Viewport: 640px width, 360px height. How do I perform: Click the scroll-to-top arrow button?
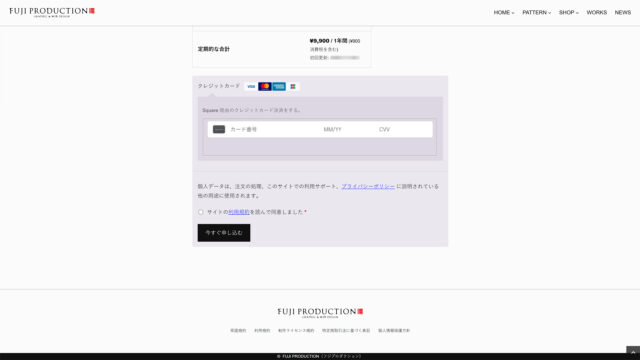633,352
